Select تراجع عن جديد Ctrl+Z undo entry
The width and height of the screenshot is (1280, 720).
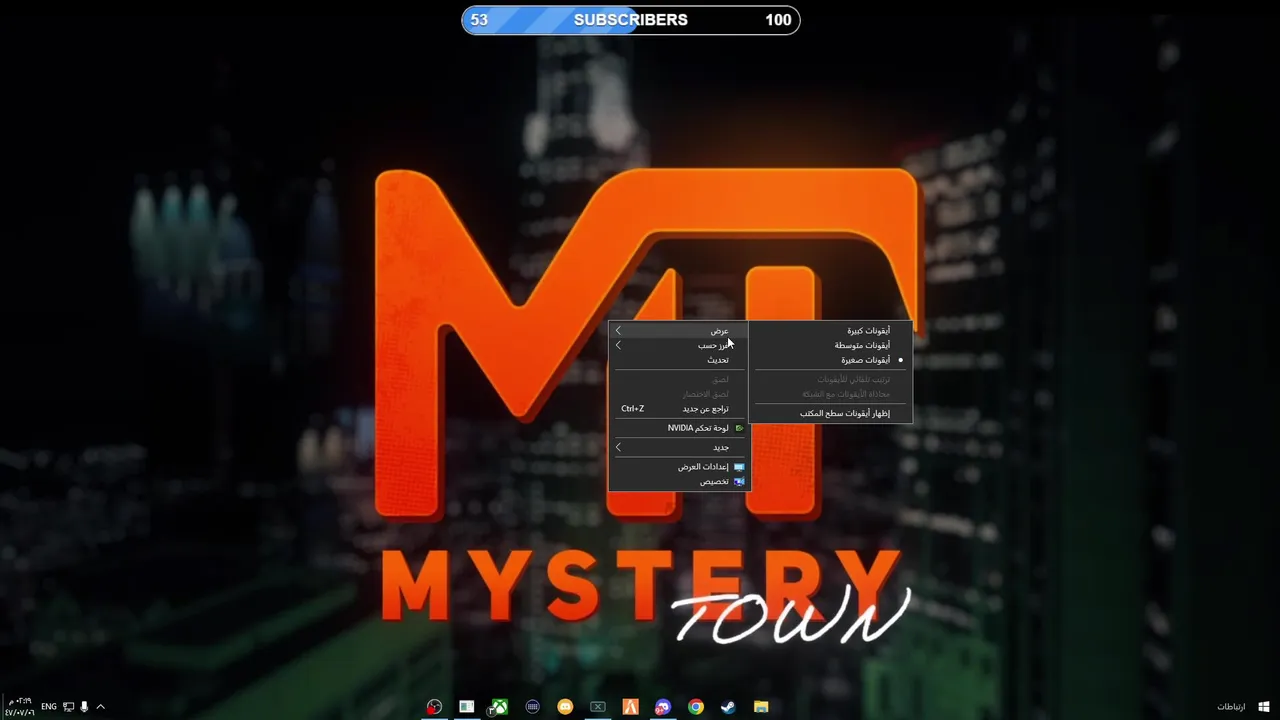coord(678,408)
